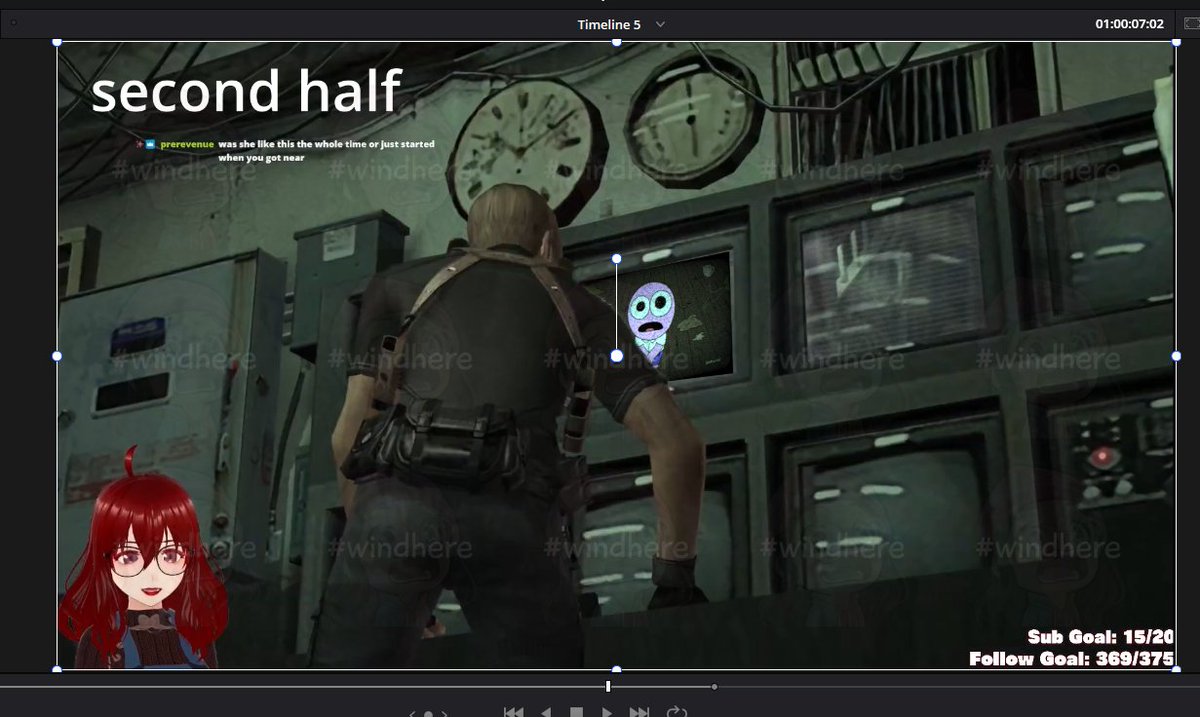Click the "second half" title text
The width and height of the screenshot is (1200, 717).
[246, 92]
